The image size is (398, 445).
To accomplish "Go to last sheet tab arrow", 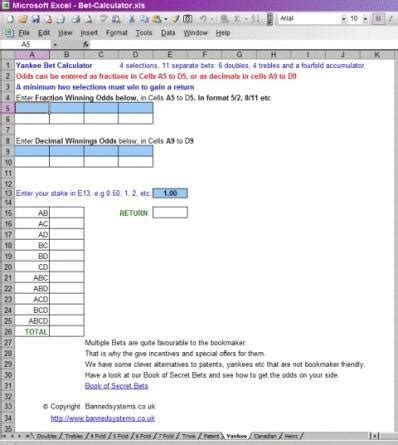I will tap(28, 436).
